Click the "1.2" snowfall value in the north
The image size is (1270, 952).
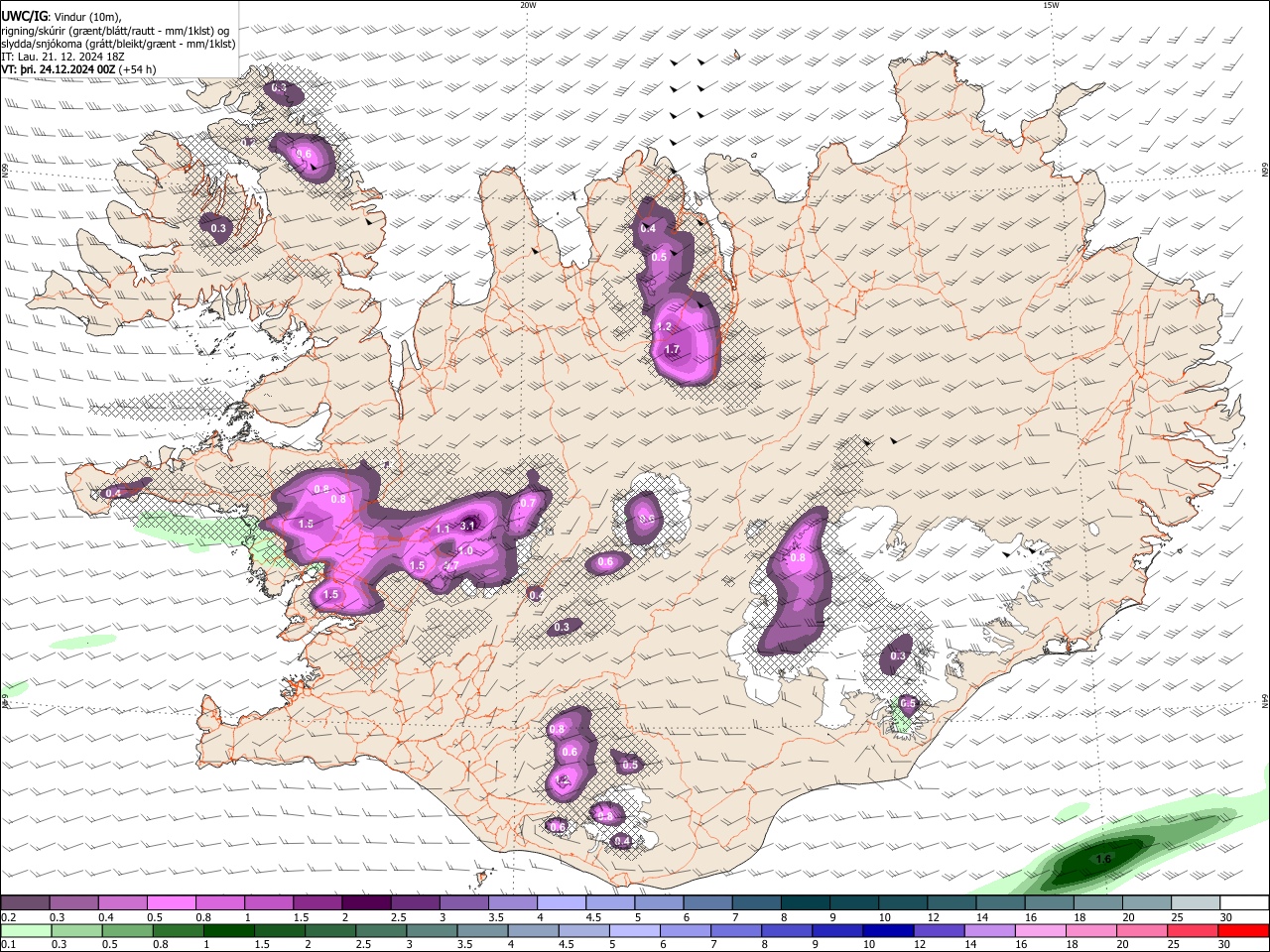[665, 326]
